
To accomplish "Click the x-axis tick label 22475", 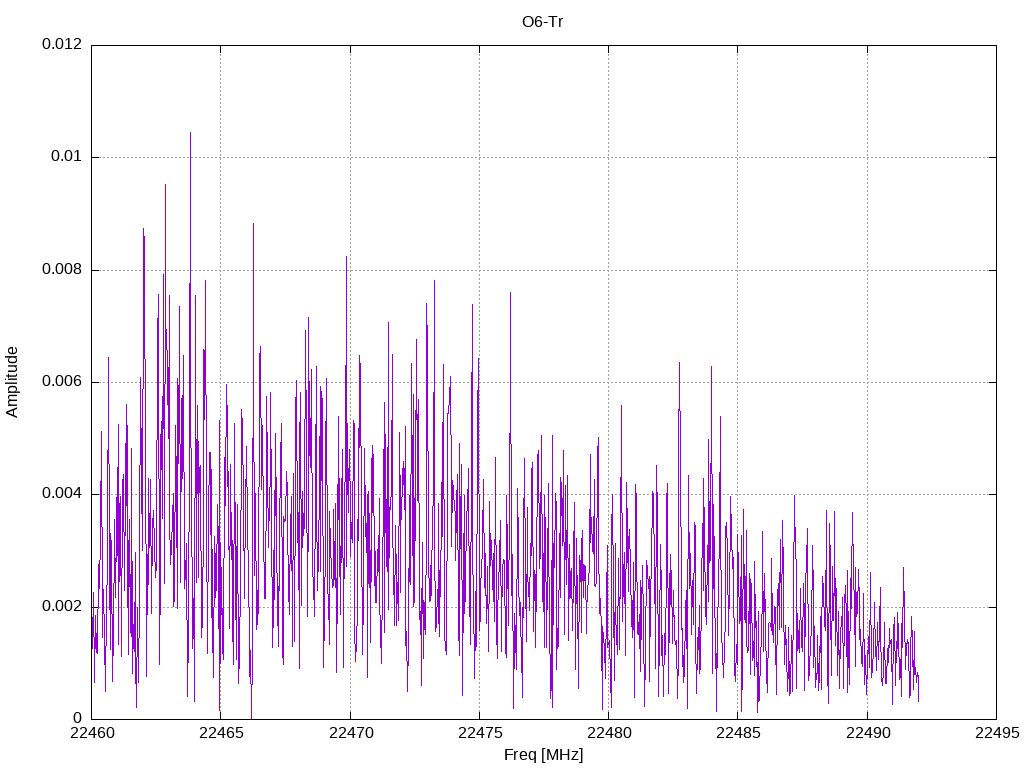I will (480, 733).
